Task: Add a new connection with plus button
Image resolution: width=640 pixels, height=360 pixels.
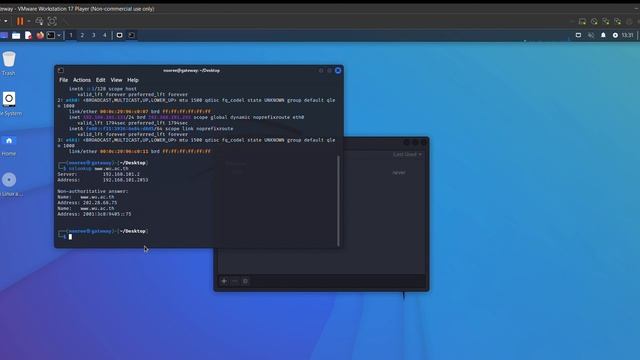Action: [224, 281]
